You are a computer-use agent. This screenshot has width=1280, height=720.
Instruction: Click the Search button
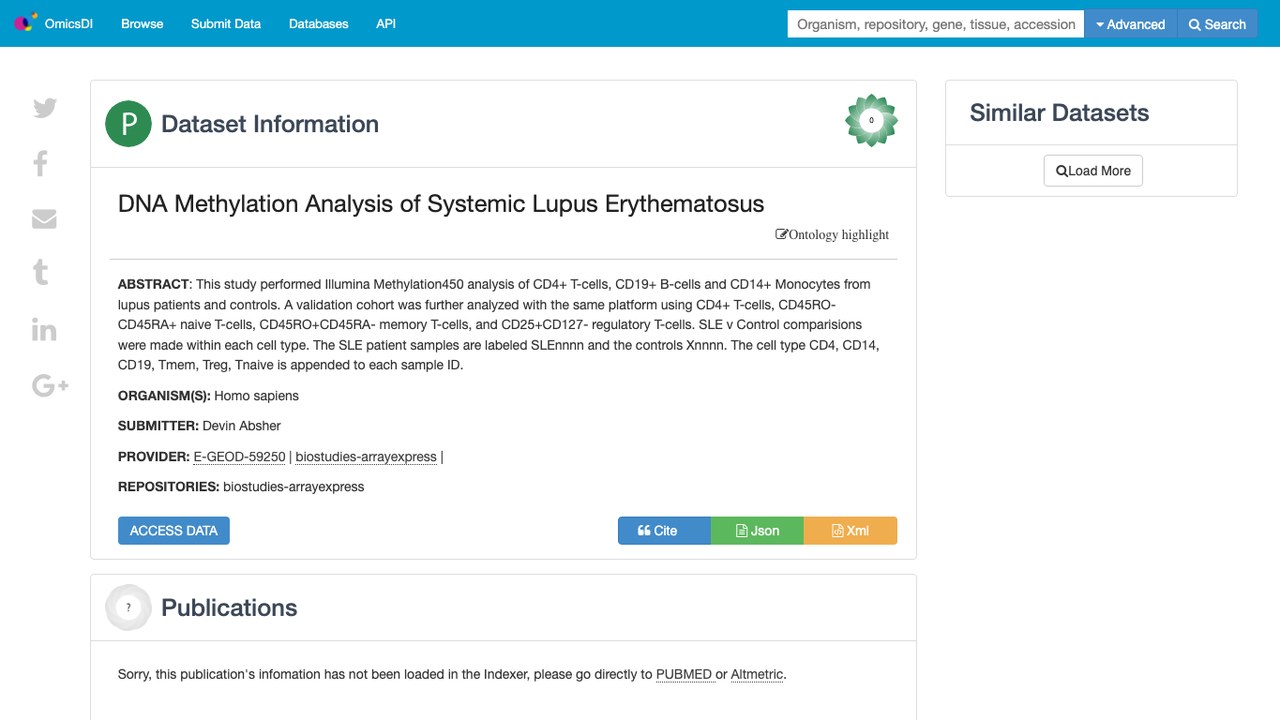click(x=1217, y=24)
